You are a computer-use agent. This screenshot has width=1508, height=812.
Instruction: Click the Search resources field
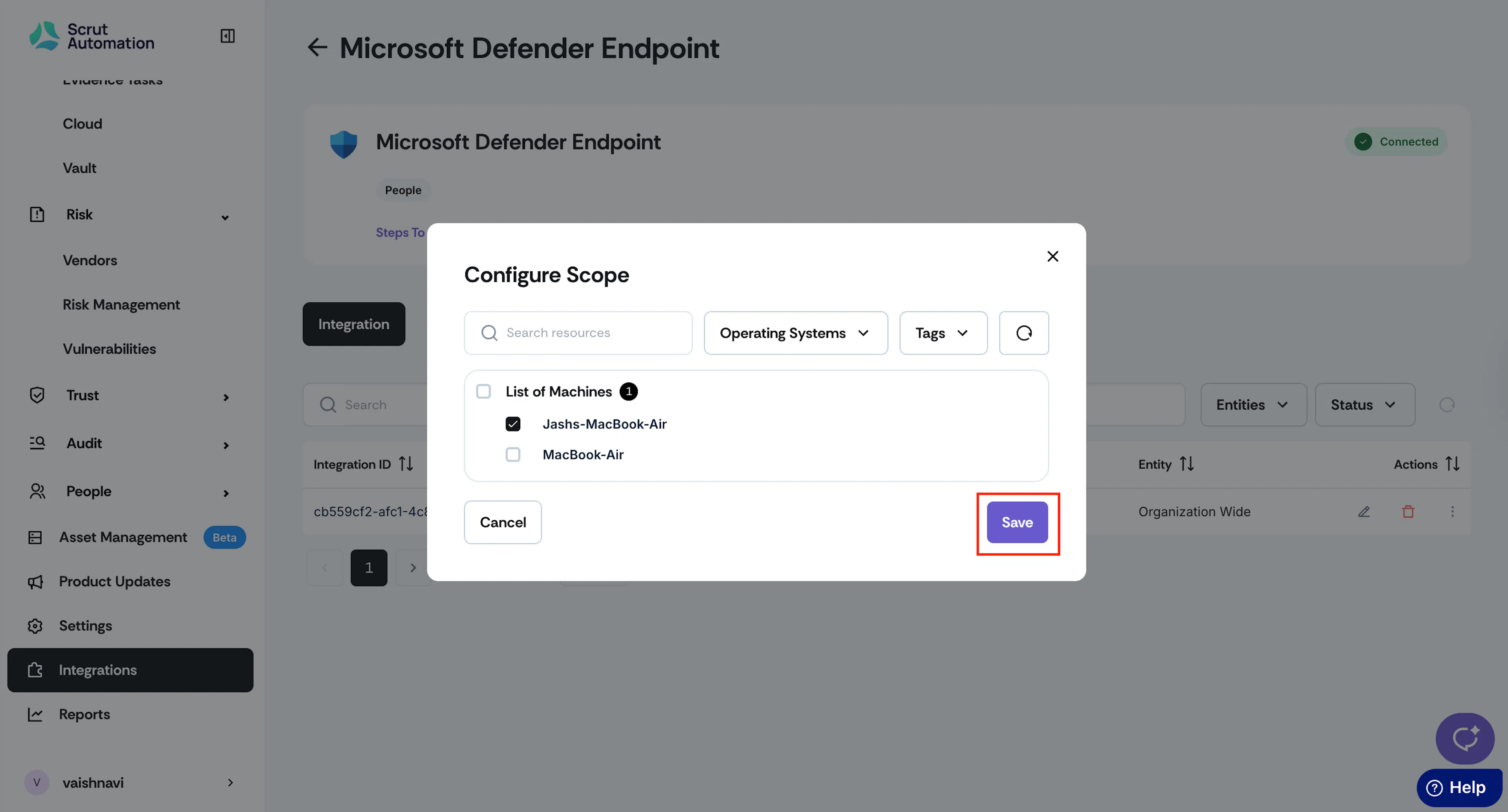(x=578, y=333)
